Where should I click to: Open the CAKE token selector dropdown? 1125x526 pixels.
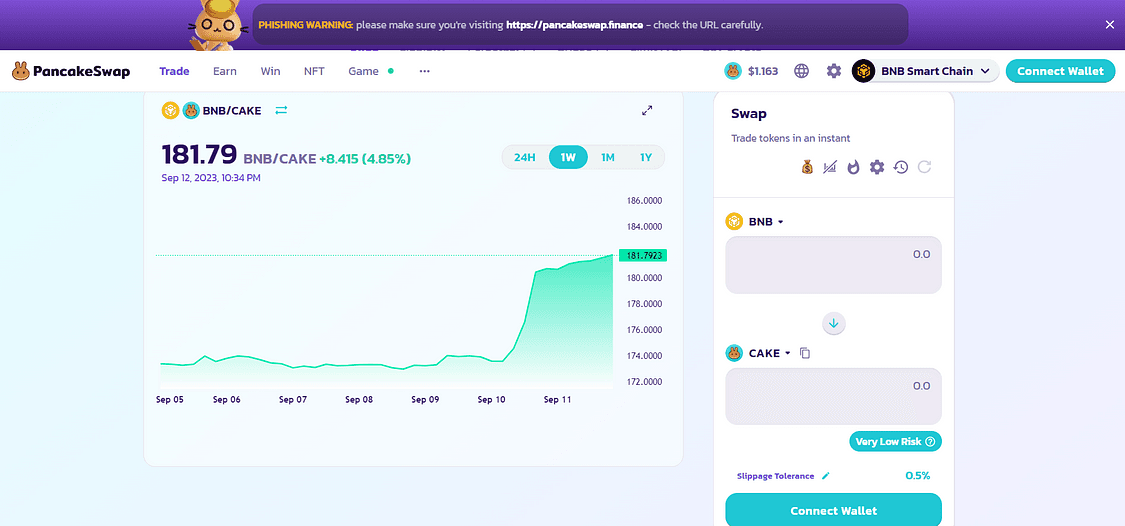[758, 353]
